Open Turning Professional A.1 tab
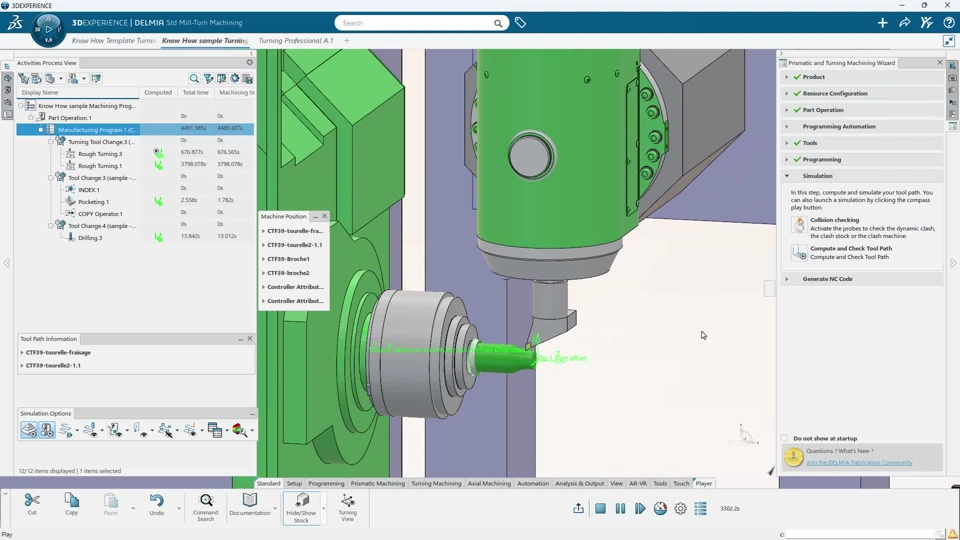Image resolution: width=960 pixels, height=540 pixels. click(x=296, y=40)
